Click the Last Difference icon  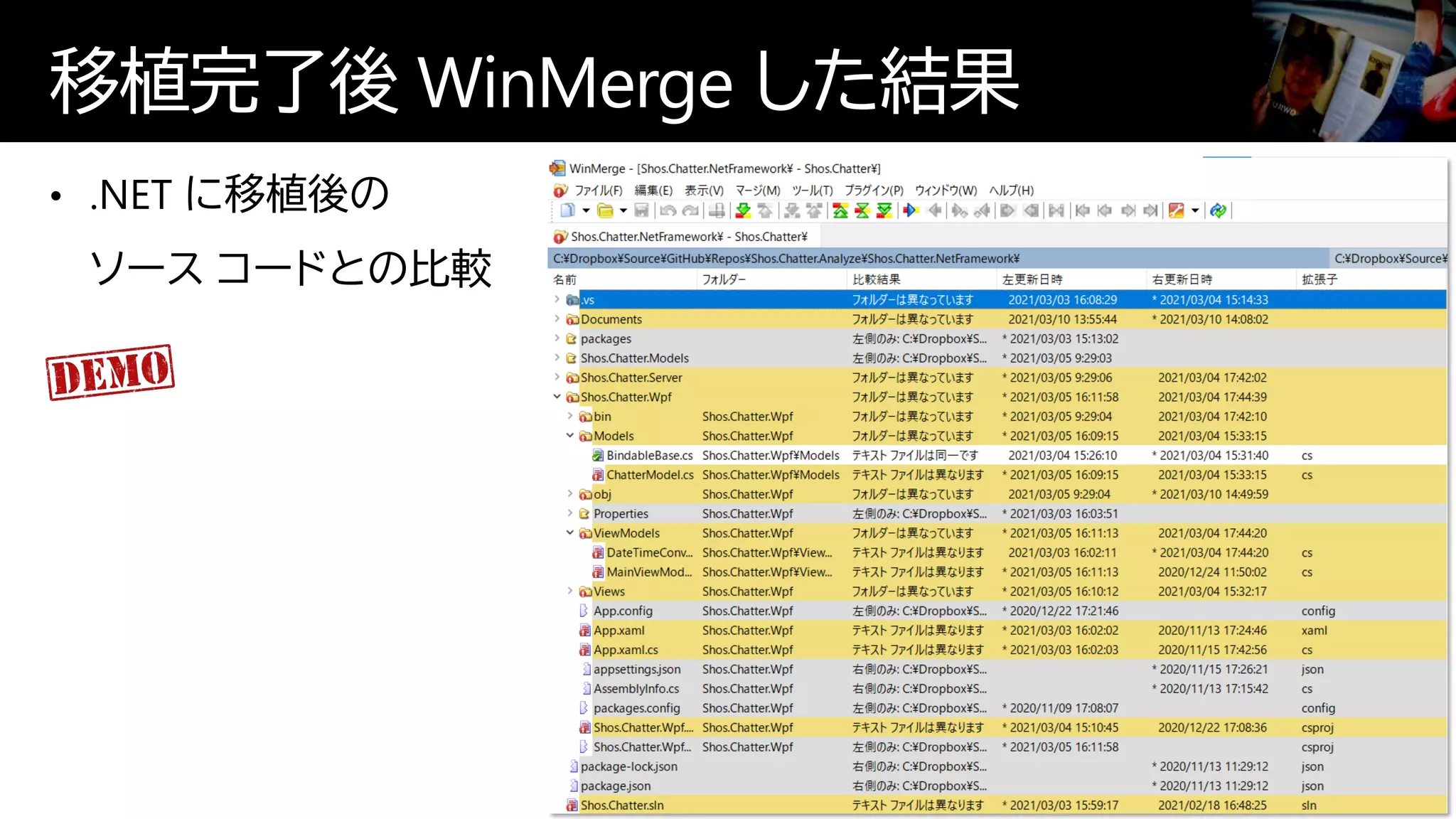pos(884,210)
